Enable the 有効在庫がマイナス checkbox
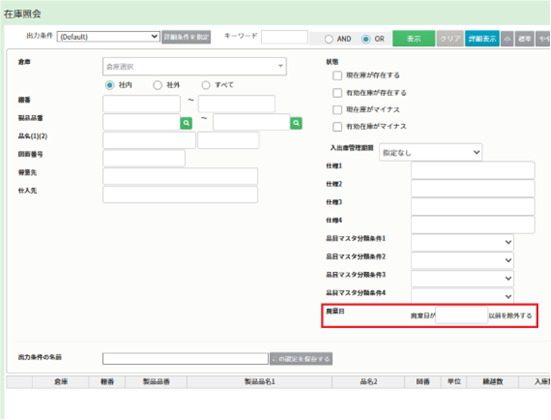Screen dimensions: 551x420 tap(337, 127)
